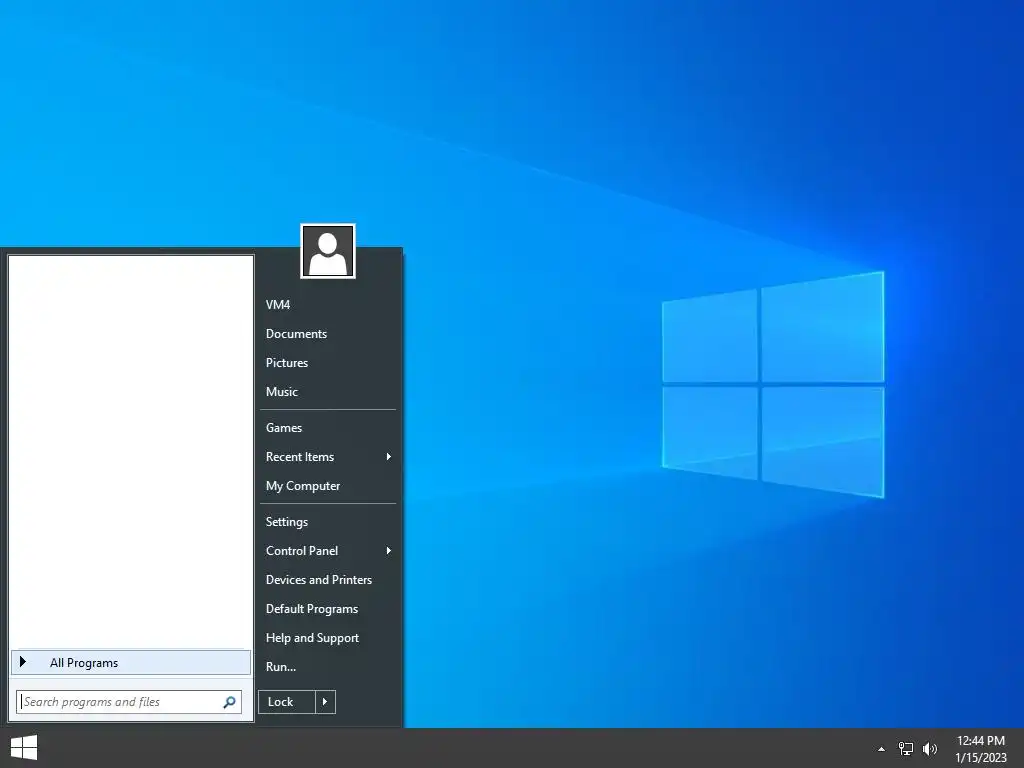The height and width of the screenshot is (768, 1024).
Task: Click the search magnifier icon
Action: 229,702
